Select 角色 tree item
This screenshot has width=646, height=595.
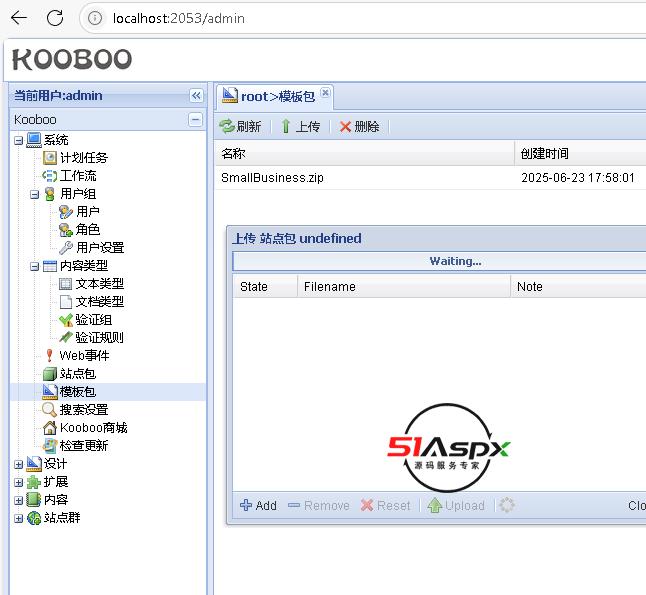tap(88, 230)
